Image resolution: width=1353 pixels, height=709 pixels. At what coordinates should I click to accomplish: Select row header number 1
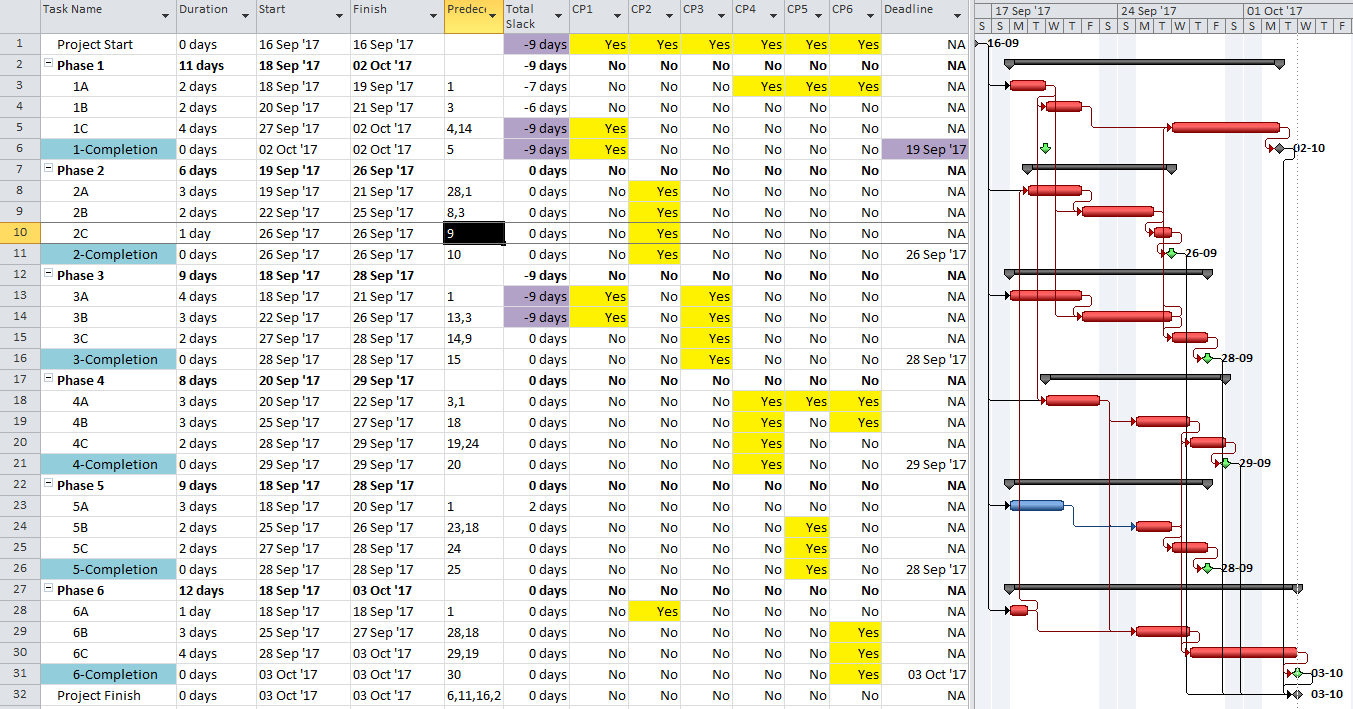click(20, 44)
